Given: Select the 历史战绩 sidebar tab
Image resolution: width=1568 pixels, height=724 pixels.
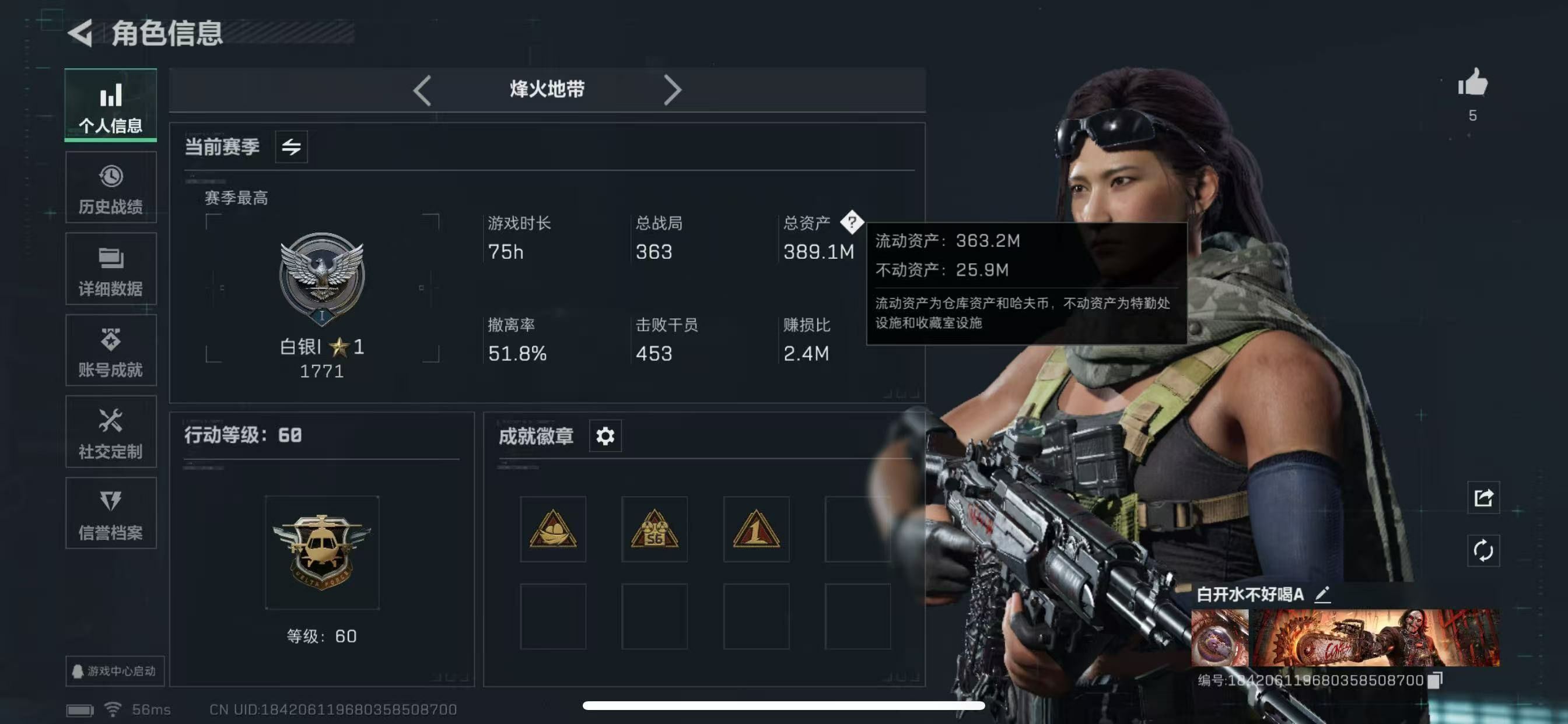Looking at the screenshot, I should click(111, 187).
